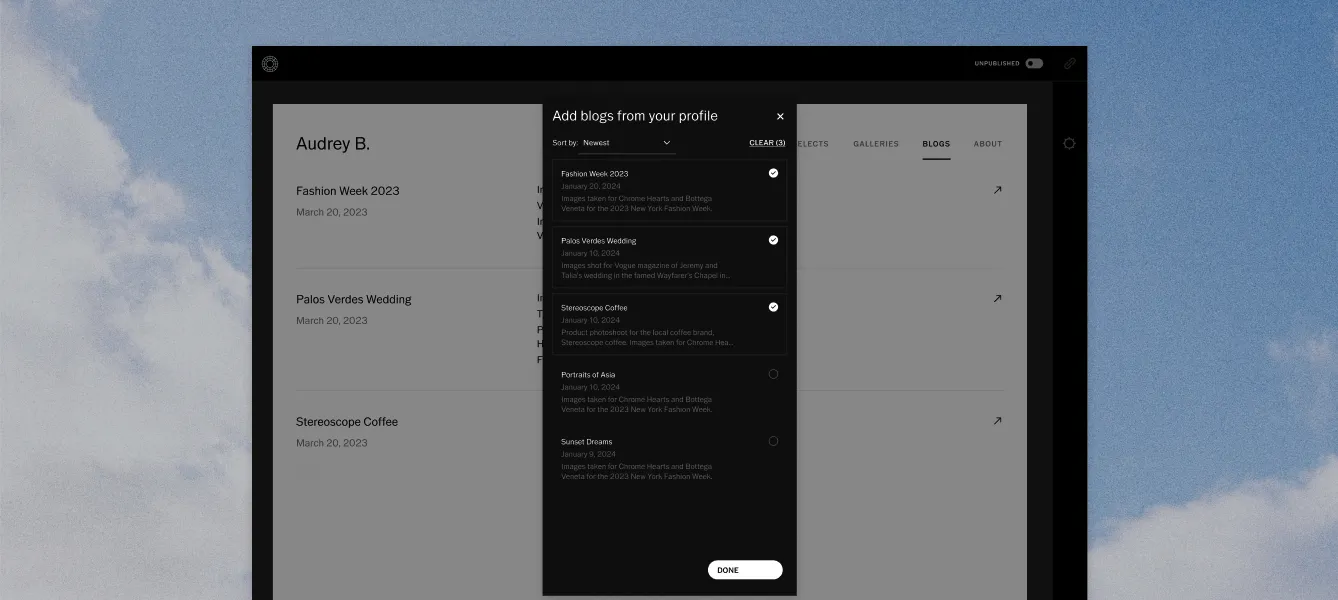
Task: Close the Add blogs dialog with the X
Action: coord(780,117)
